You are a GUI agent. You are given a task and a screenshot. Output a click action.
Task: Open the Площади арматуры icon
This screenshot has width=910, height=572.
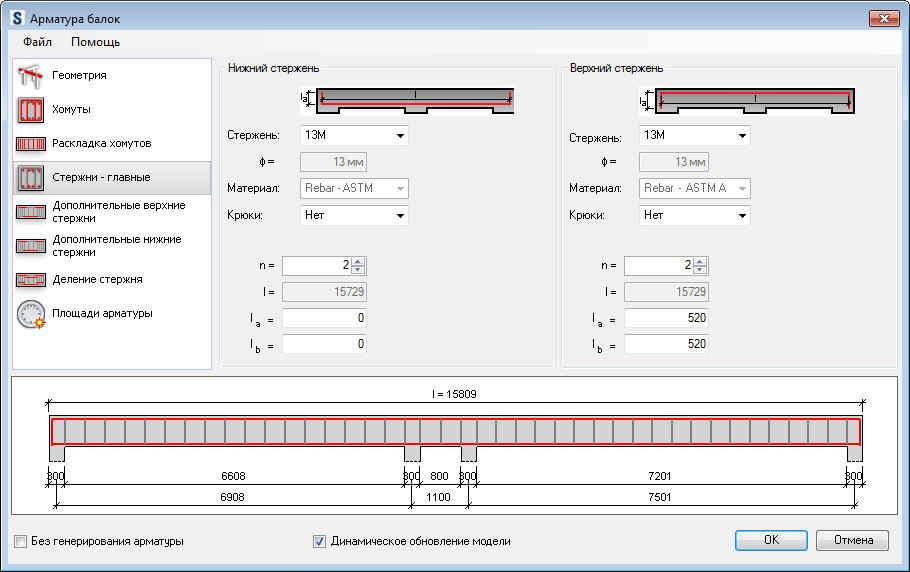pos(31,314)
